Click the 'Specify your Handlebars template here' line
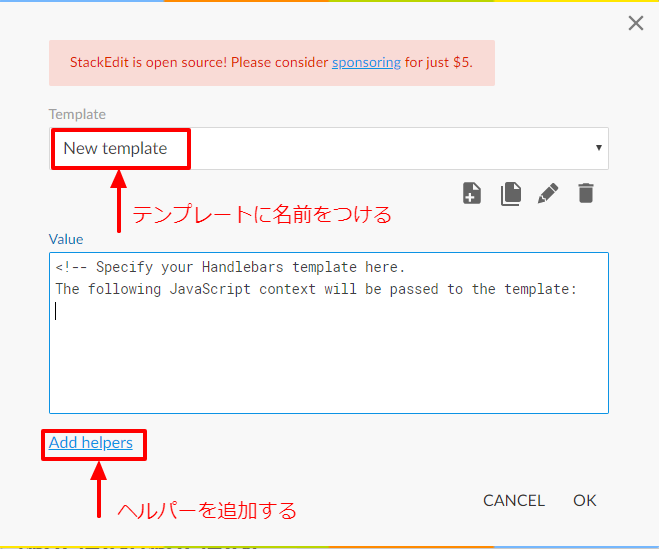Image resolution: width=659 pixels, height=549 pixels. click(230, 267)
